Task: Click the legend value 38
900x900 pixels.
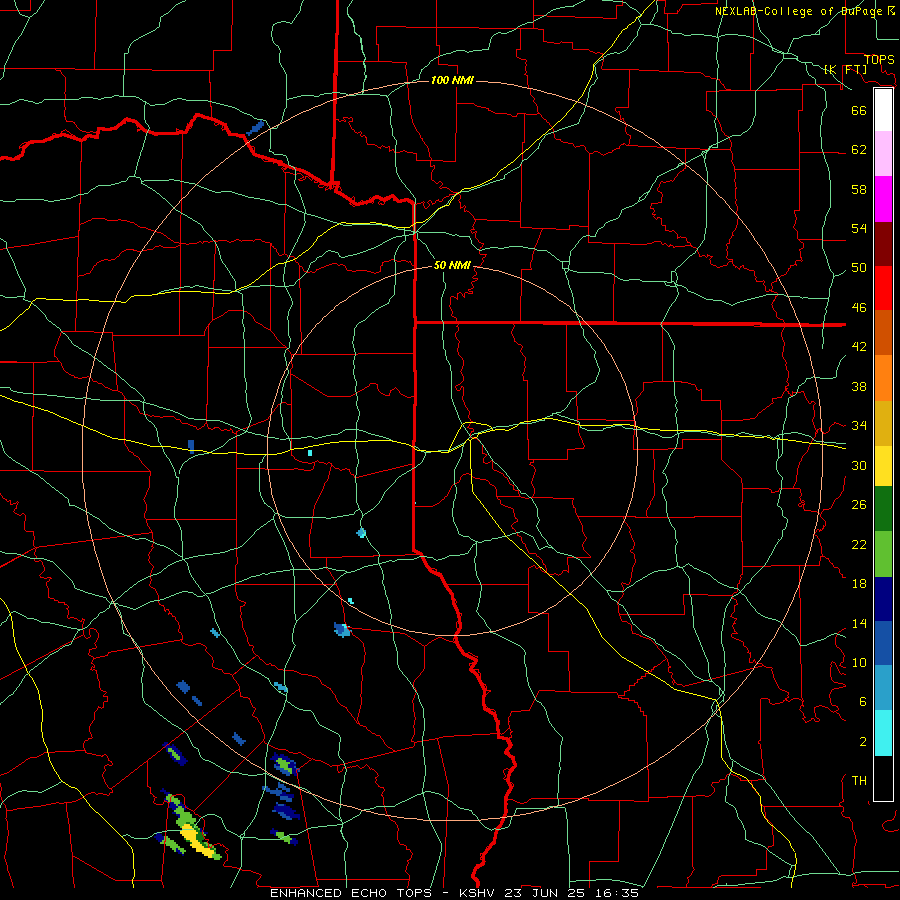Action: [859, 386]
